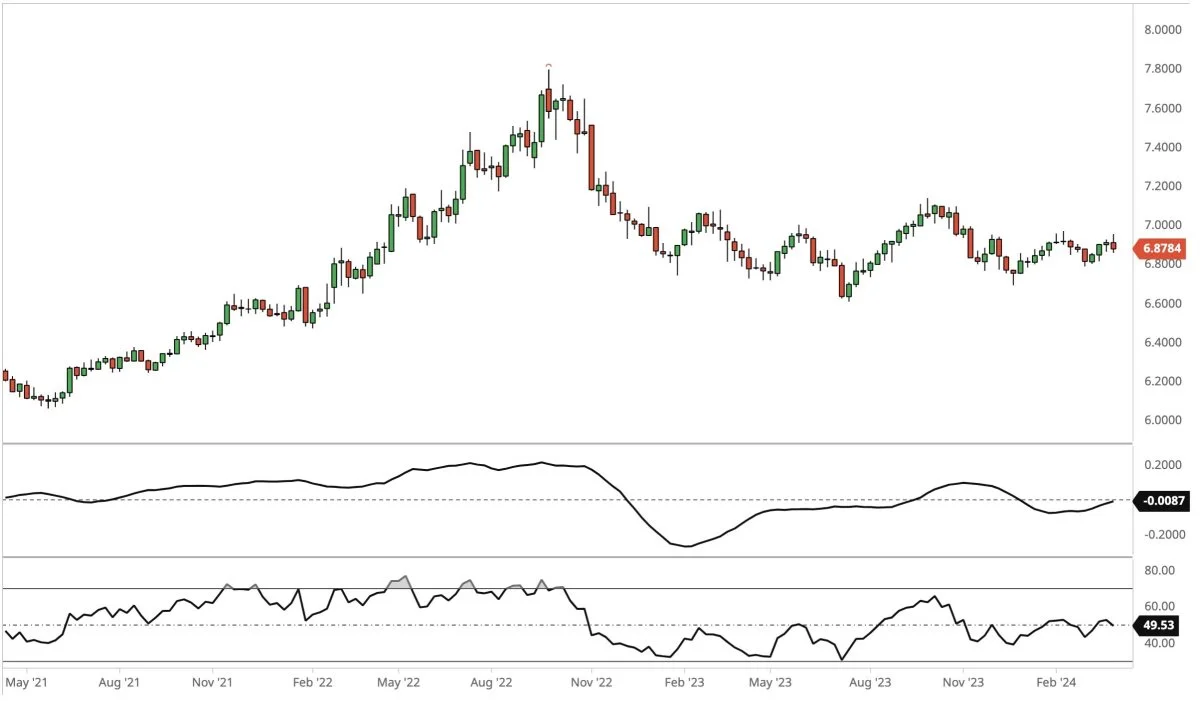1200x701 pixels.
Task: Click the red arc marker above the price peak
Action: [548, 64]
